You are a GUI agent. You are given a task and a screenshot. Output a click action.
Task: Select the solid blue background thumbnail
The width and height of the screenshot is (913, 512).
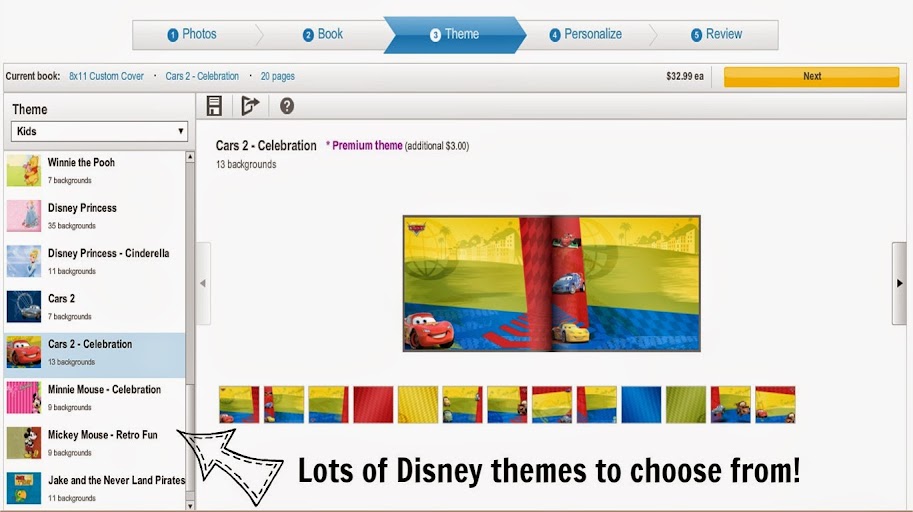[641, 404]
